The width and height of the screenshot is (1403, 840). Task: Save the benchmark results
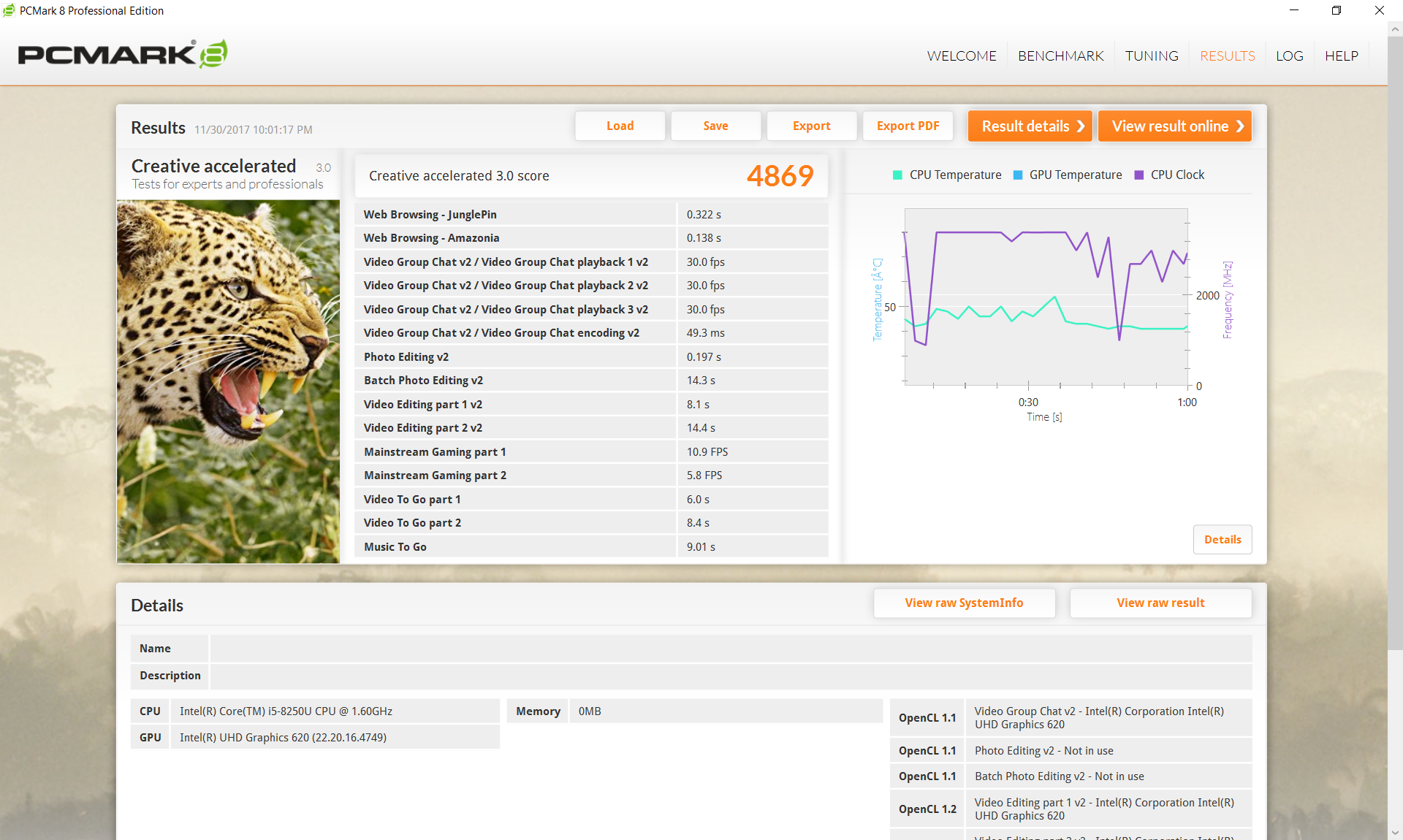tap(715, 126)
